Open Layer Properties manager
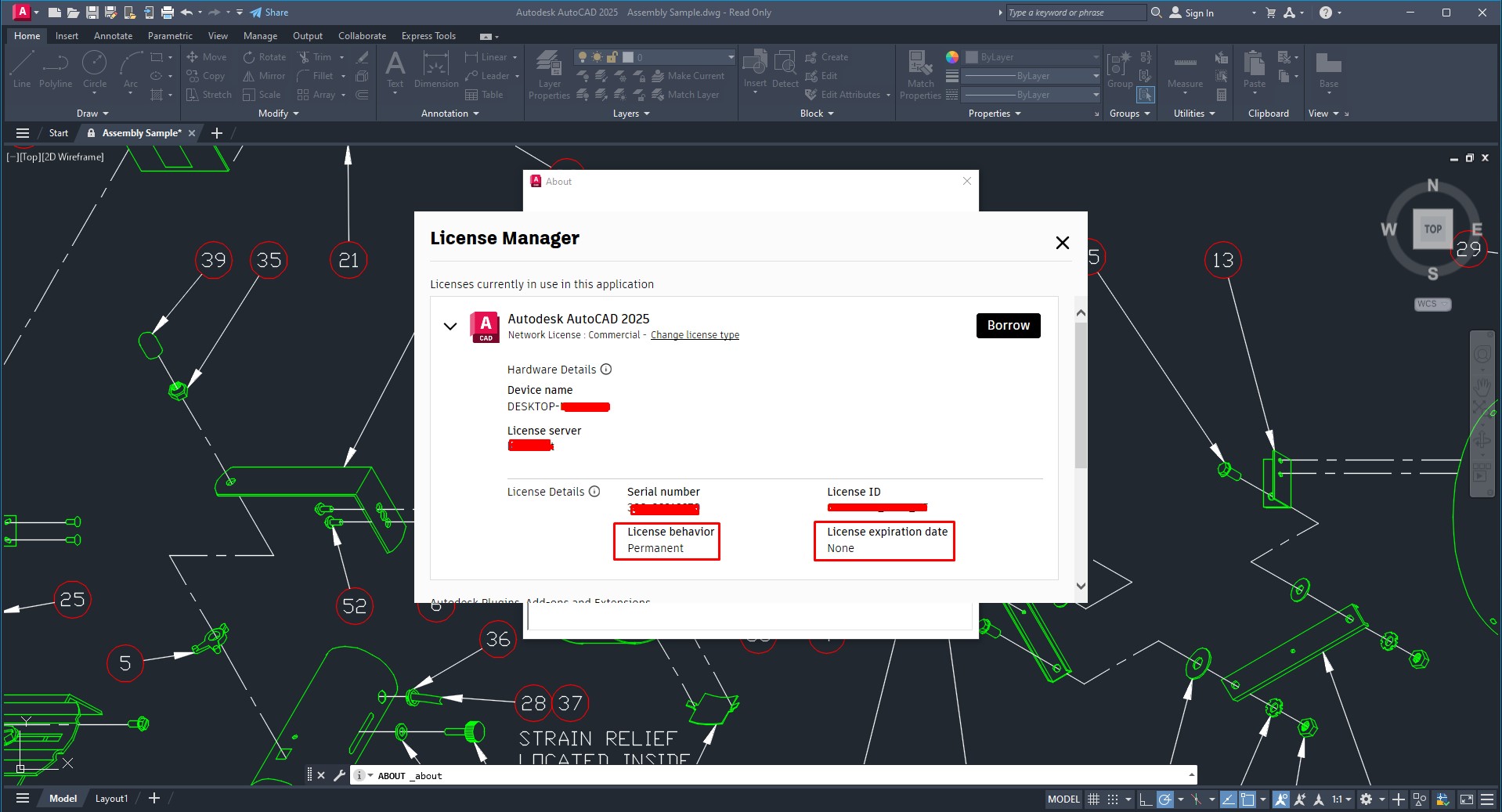The image size is (1502, 812). (549, 74)
